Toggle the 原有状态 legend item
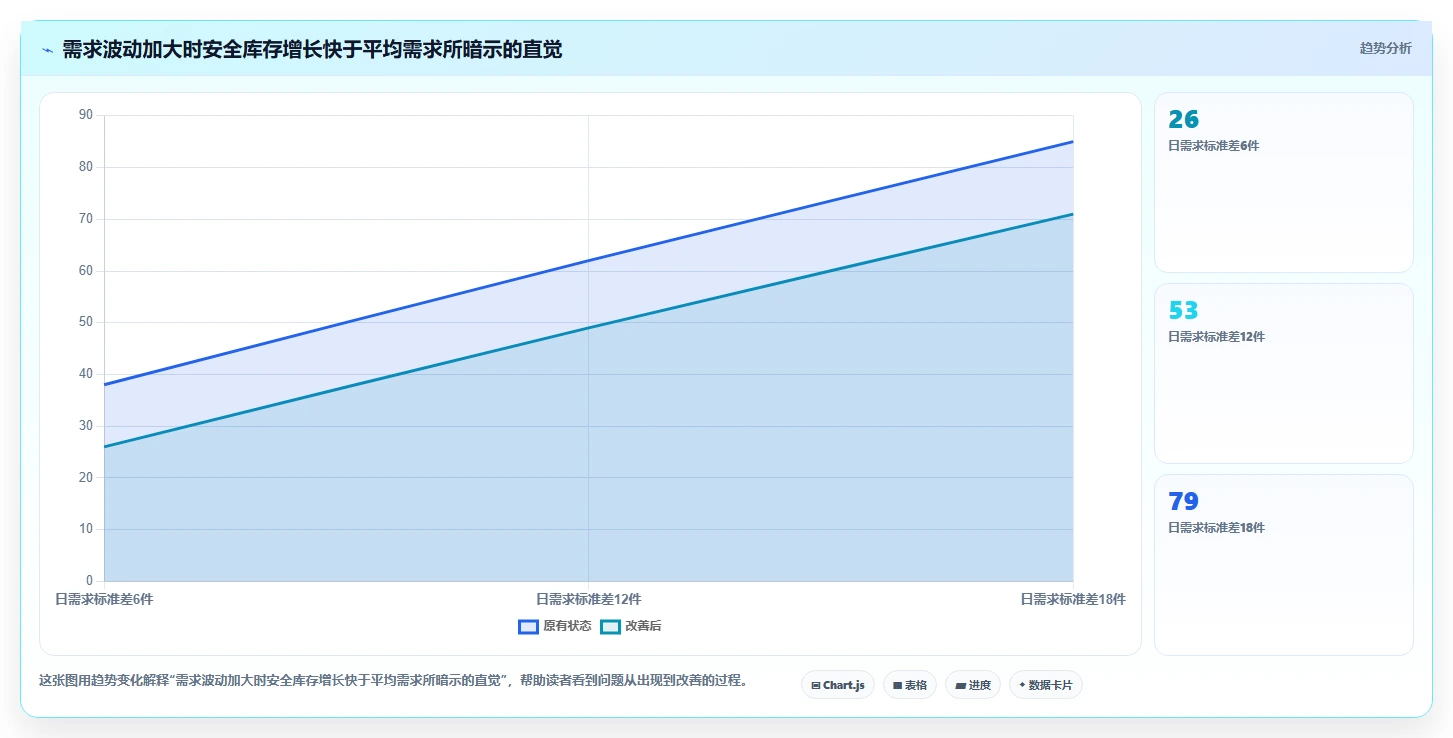This screenshot has width=1453, height=738. click(x=555, y=626)
